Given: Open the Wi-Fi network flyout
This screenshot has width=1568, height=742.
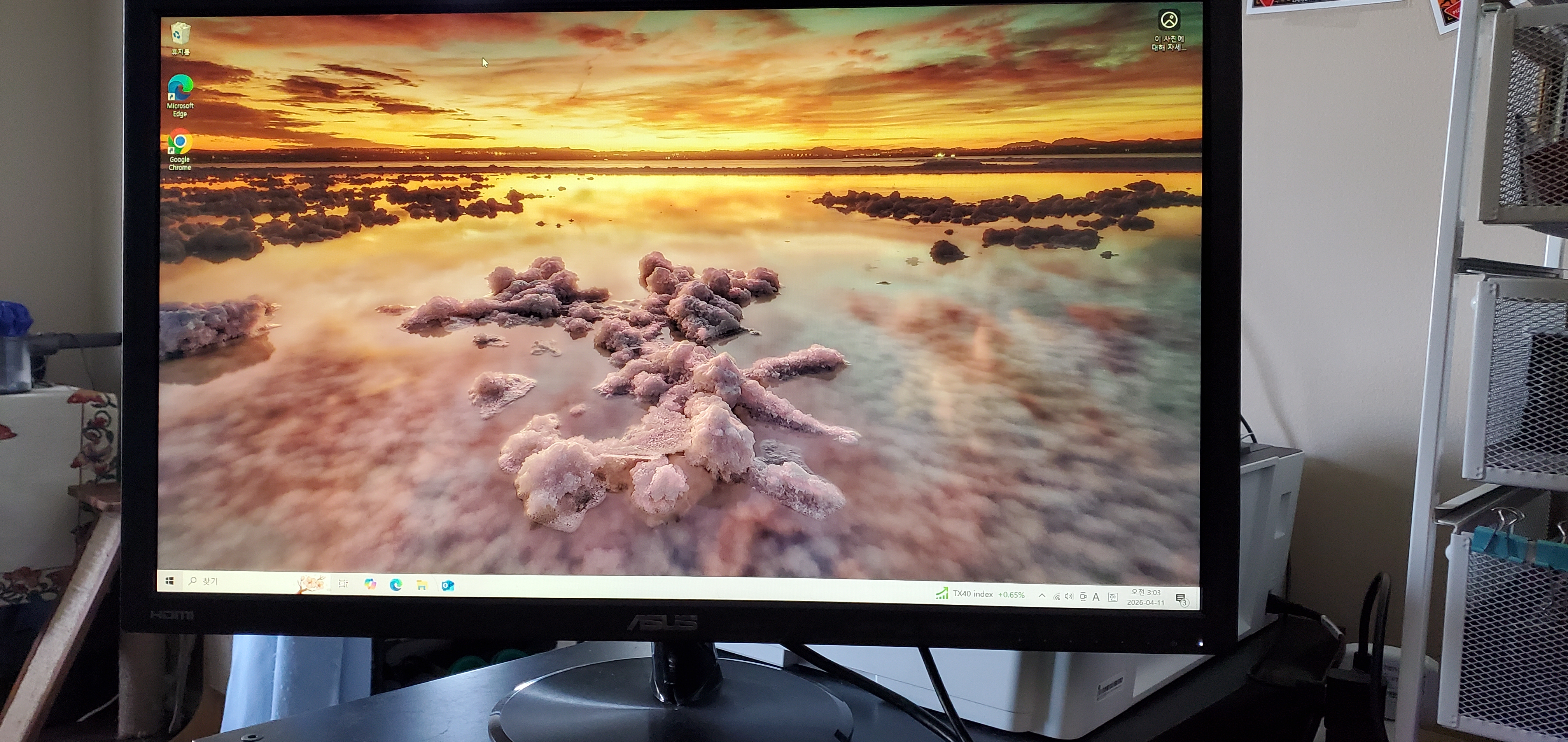Looking at the screenshot, I should coord(1056,597).
